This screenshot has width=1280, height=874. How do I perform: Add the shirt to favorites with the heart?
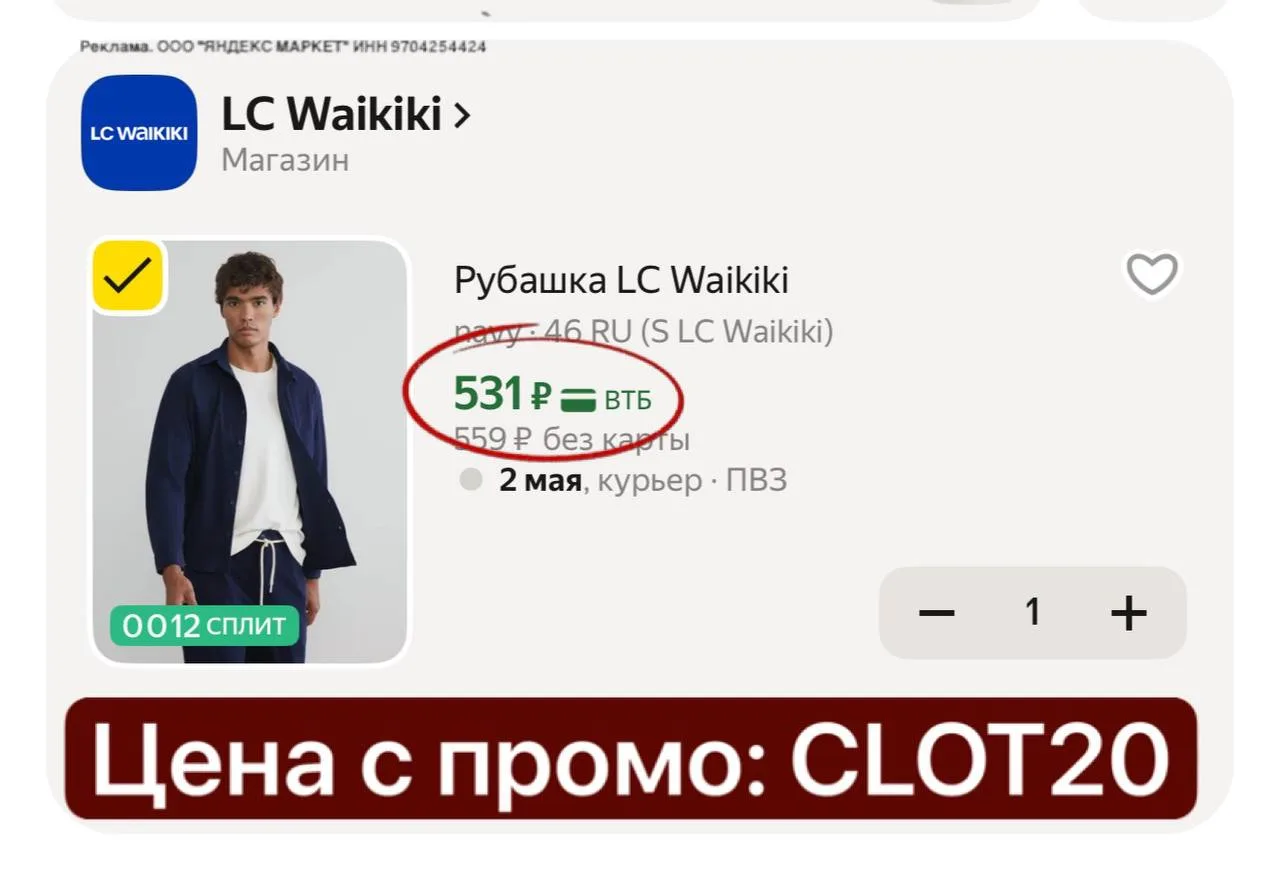[1152, 273]
